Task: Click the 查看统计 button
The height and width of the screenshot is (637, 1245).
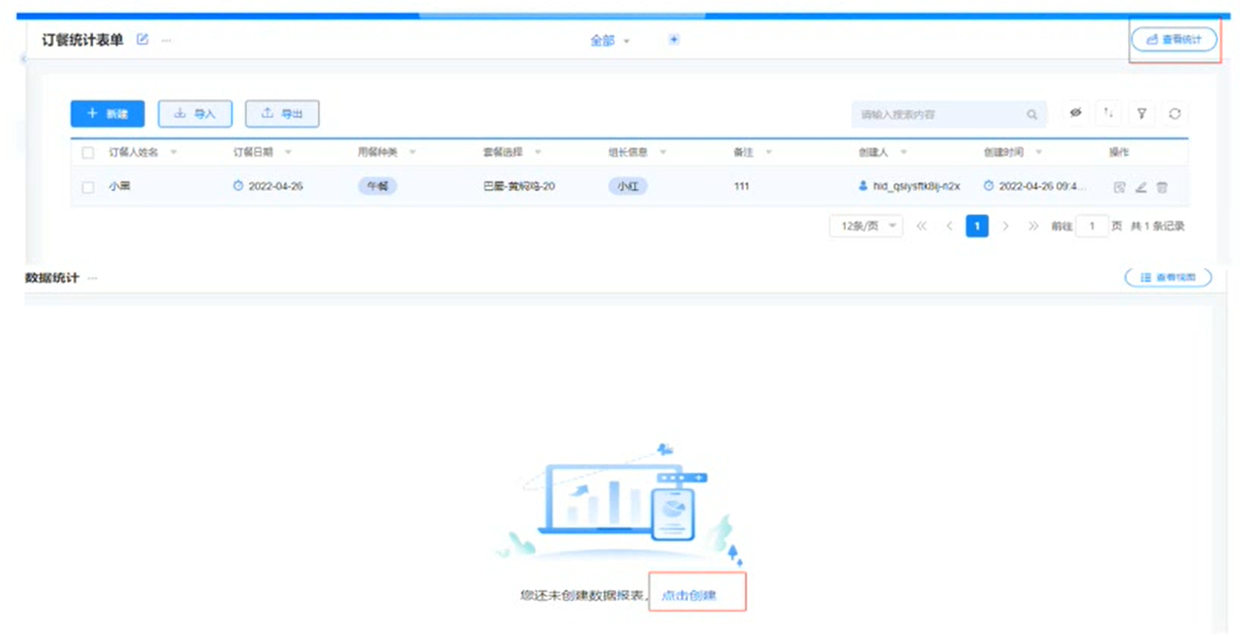Action: (1174, 39)
